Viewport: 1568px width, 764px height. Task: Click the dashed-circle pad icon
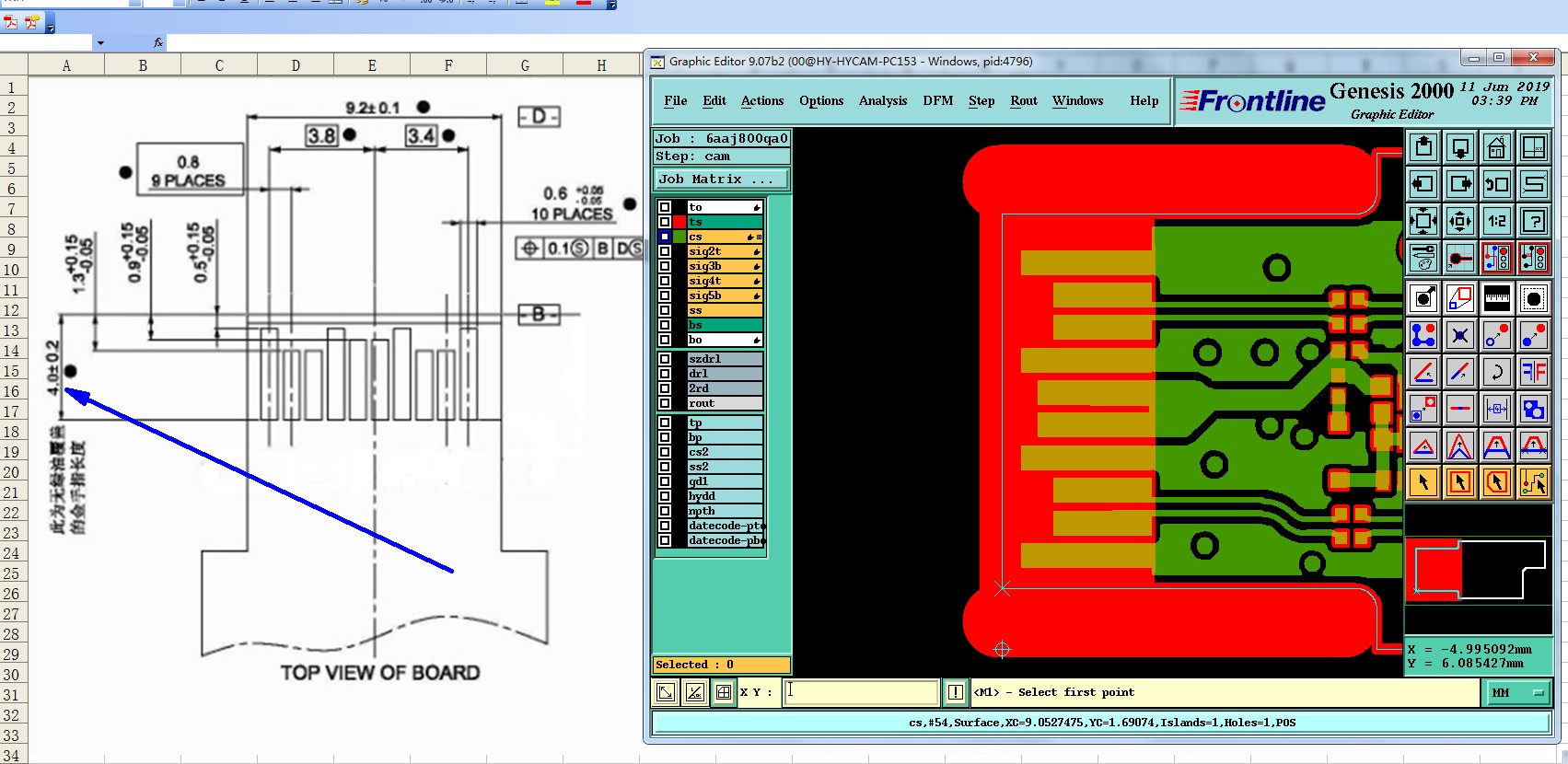click(1534, 298)
